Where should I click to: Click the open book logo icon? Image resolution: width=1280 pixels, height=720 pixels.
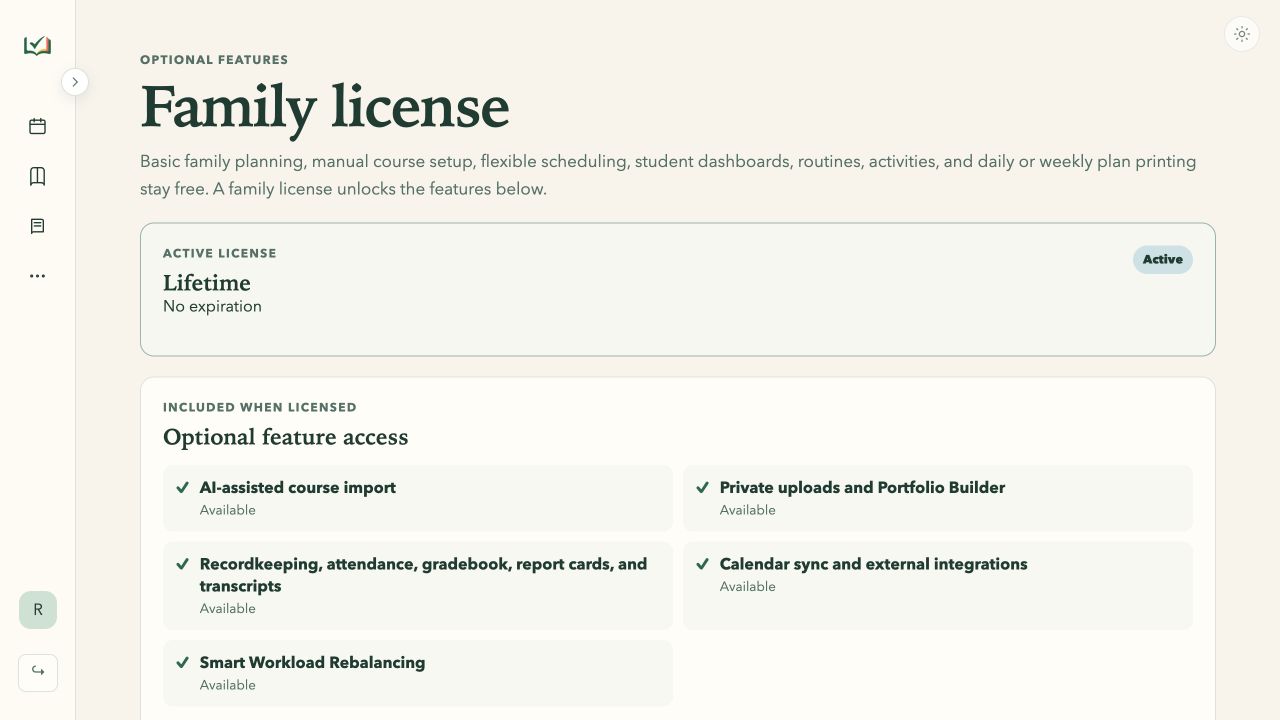37,46
